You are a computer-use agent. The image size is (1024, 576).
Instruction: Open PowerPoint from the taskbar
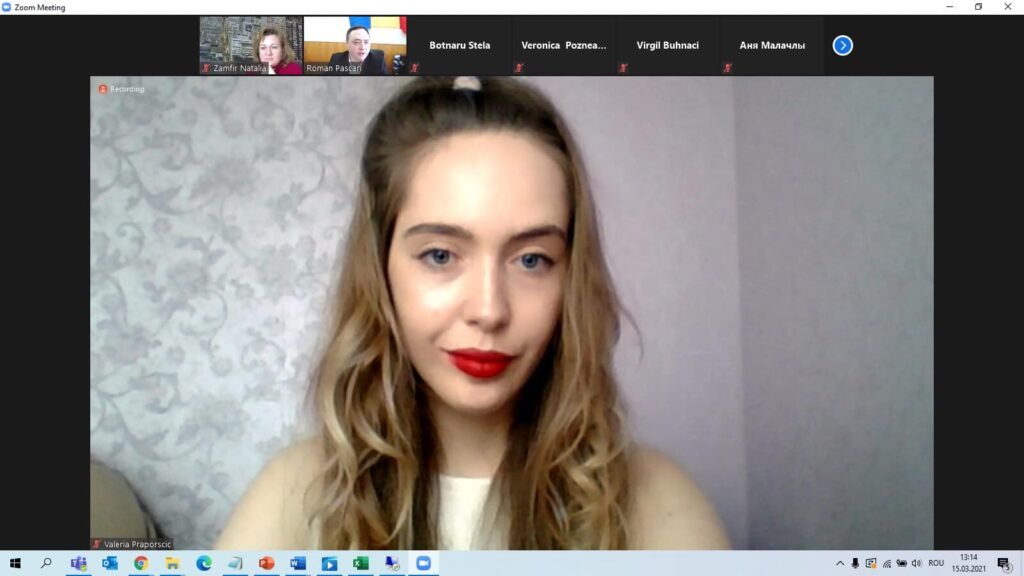(266, 563)
